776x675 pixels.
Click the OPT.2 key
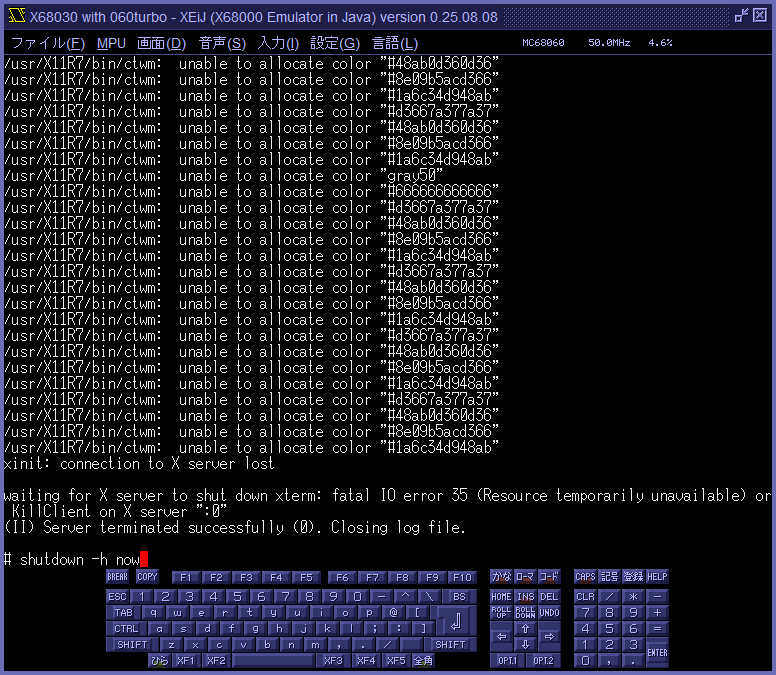(x=543, y=661)
